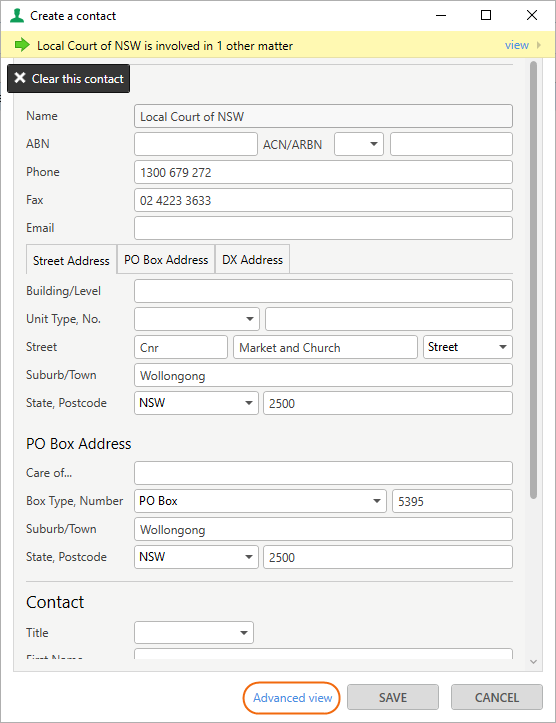Click the Building/Level input field
556x723 pixels.
click(x=323, y=291)
